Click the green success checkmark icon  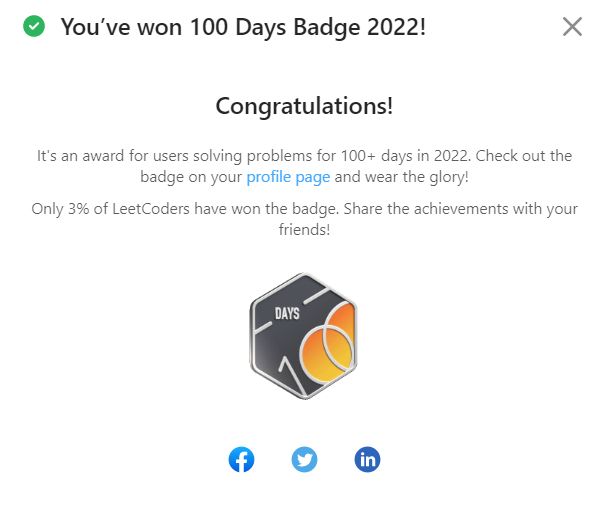click(34, 26)
